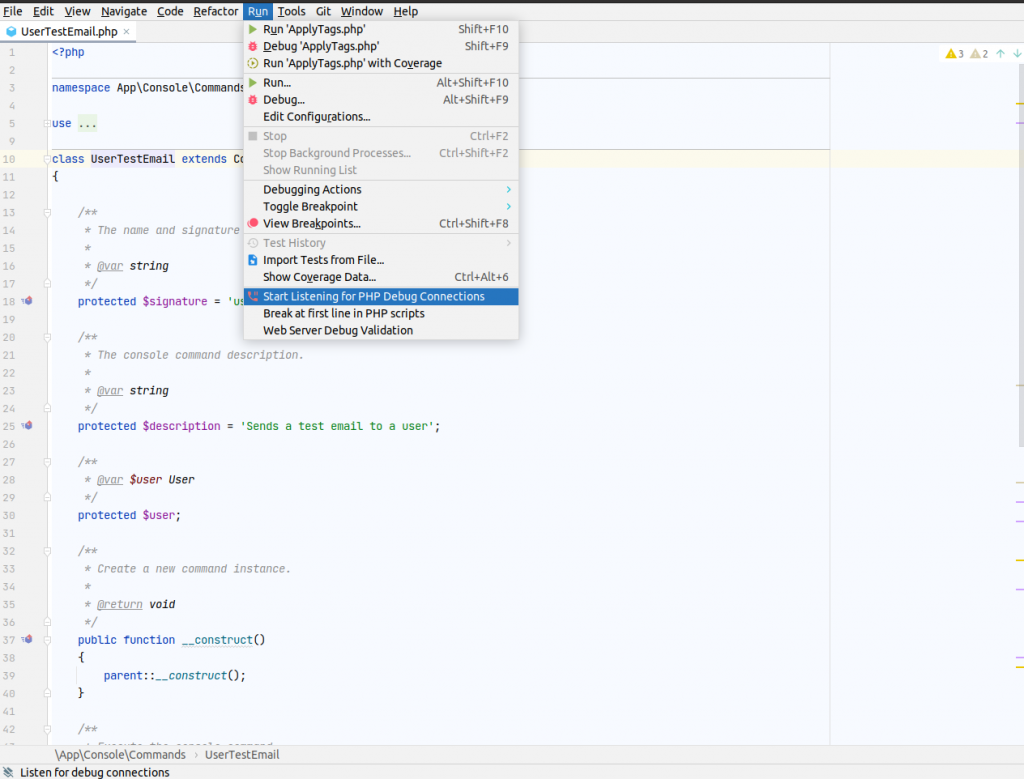Click the Debug 'ApplyTags.php' bug icon
This screenshot has width=1024, height=779.
253,46
